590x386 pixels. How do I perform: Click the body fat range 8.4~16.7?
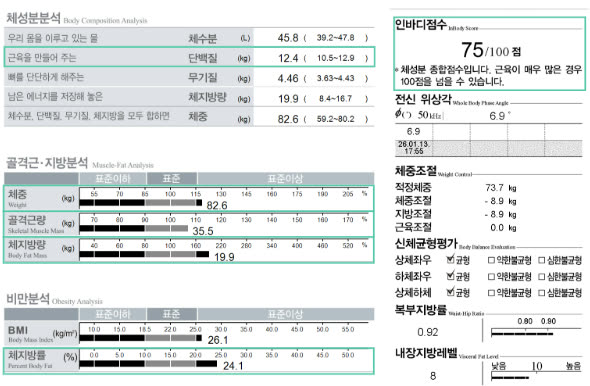[335, 99]
